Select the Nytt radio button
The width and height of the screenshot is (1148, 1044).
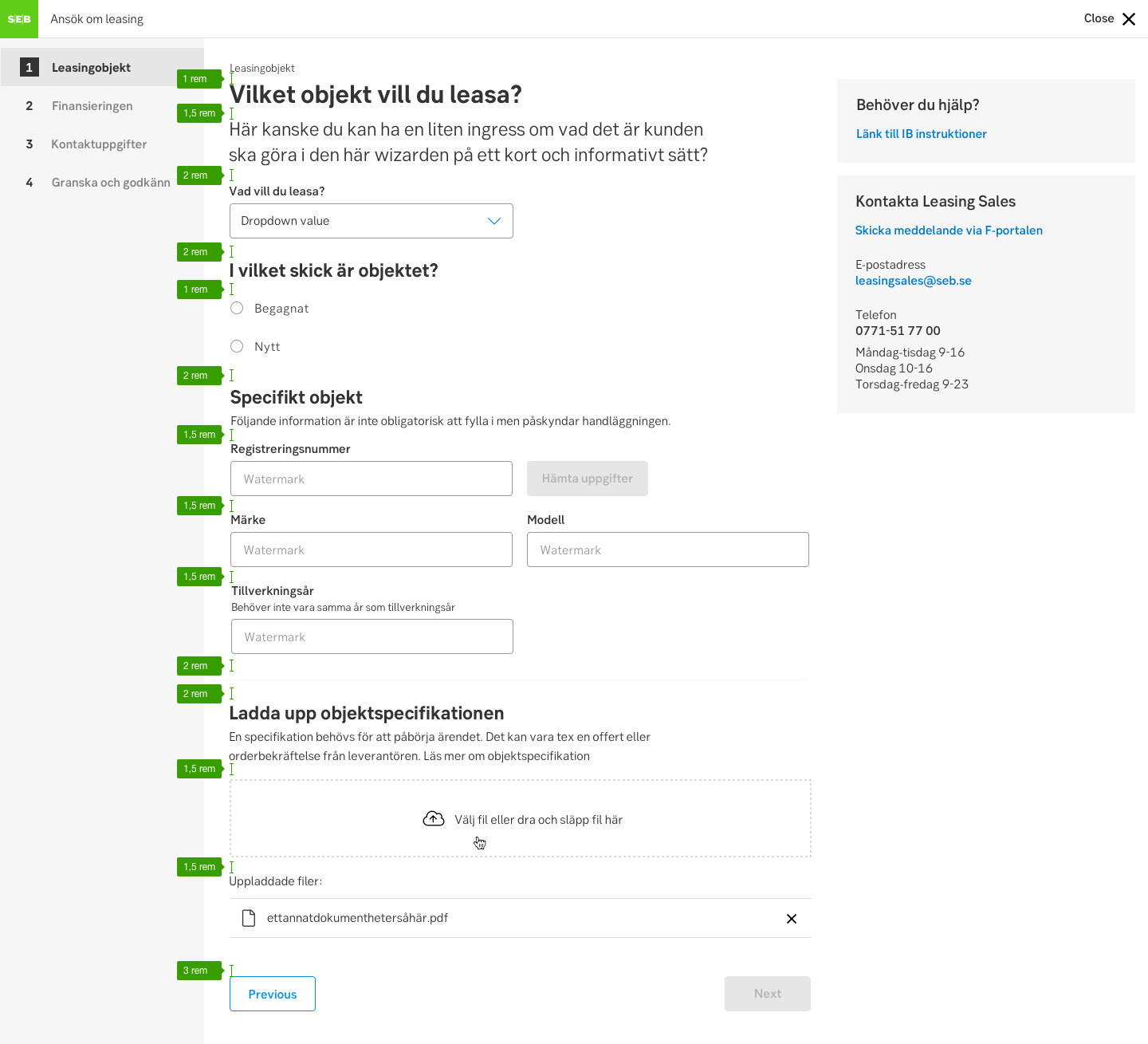pos(237,347)
